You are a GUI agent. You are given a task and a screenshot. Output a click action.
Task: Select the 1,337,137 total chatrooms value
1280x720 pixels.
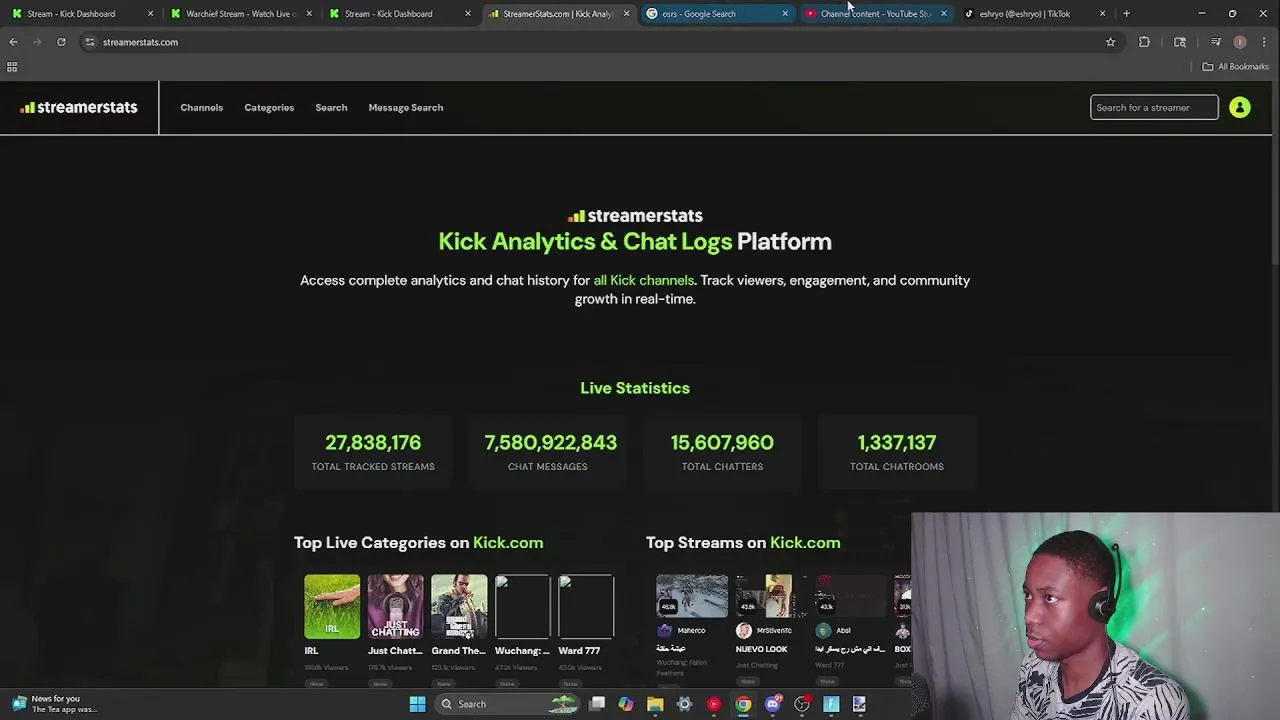click(897, 443)
